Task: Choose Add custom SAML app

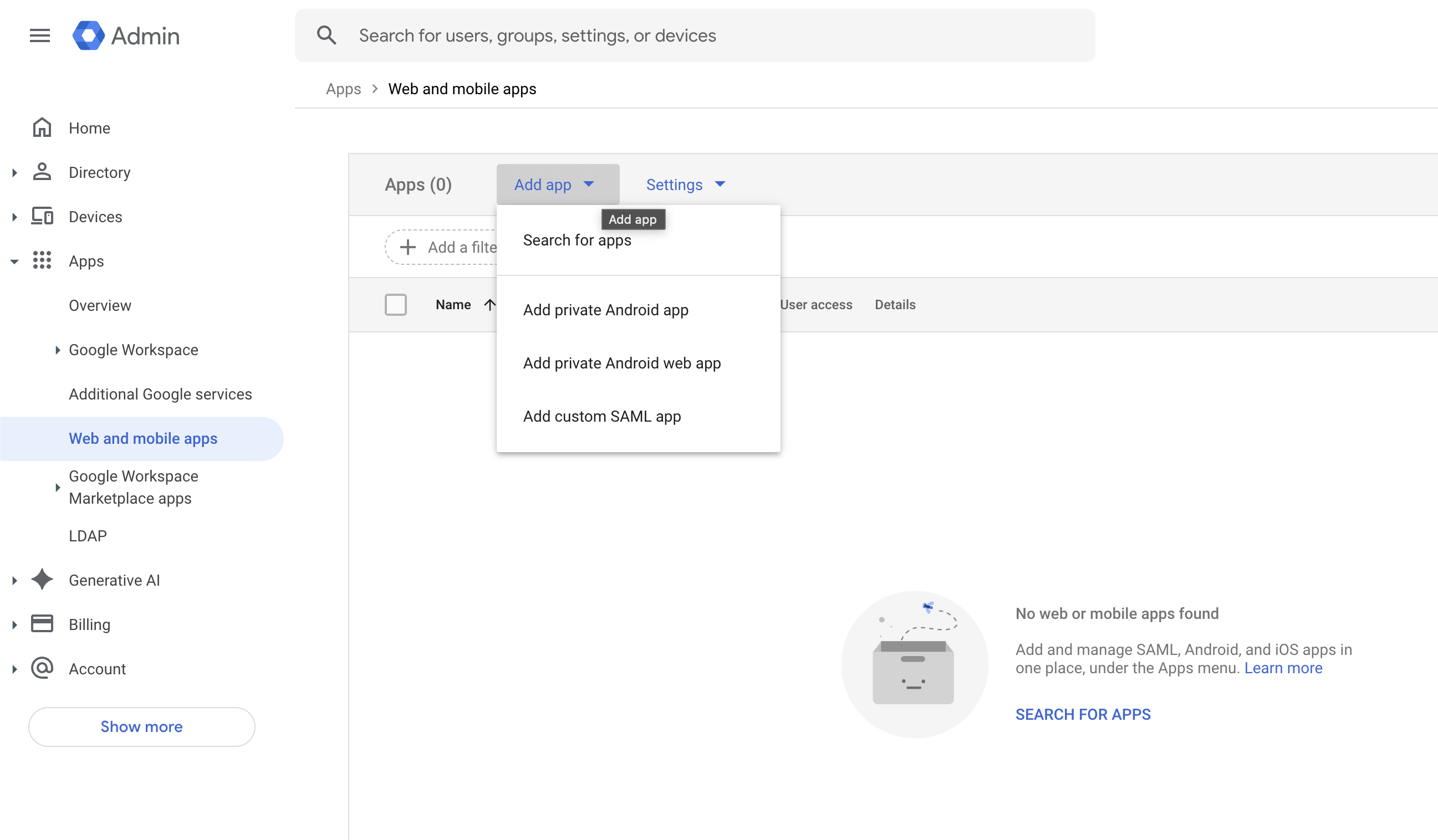Action: click(x=638, y=416)
